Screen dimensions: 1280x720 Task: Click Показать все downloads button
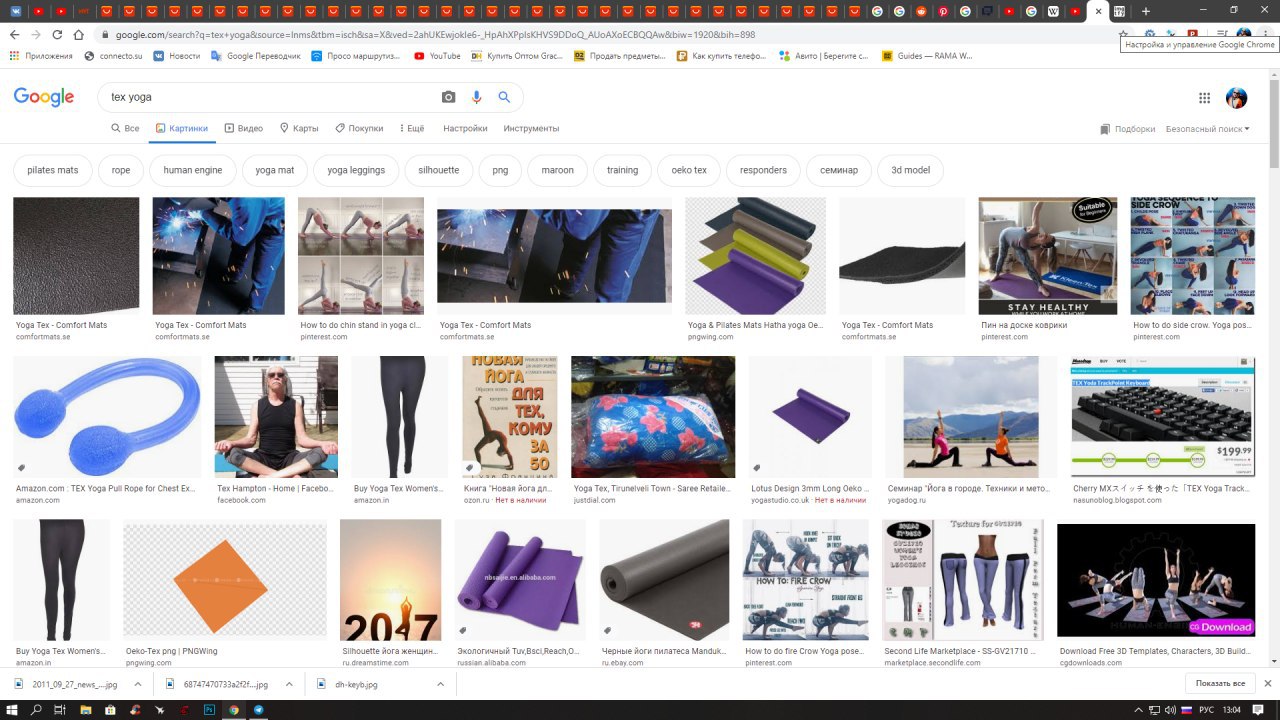[x=1220, y=684]
